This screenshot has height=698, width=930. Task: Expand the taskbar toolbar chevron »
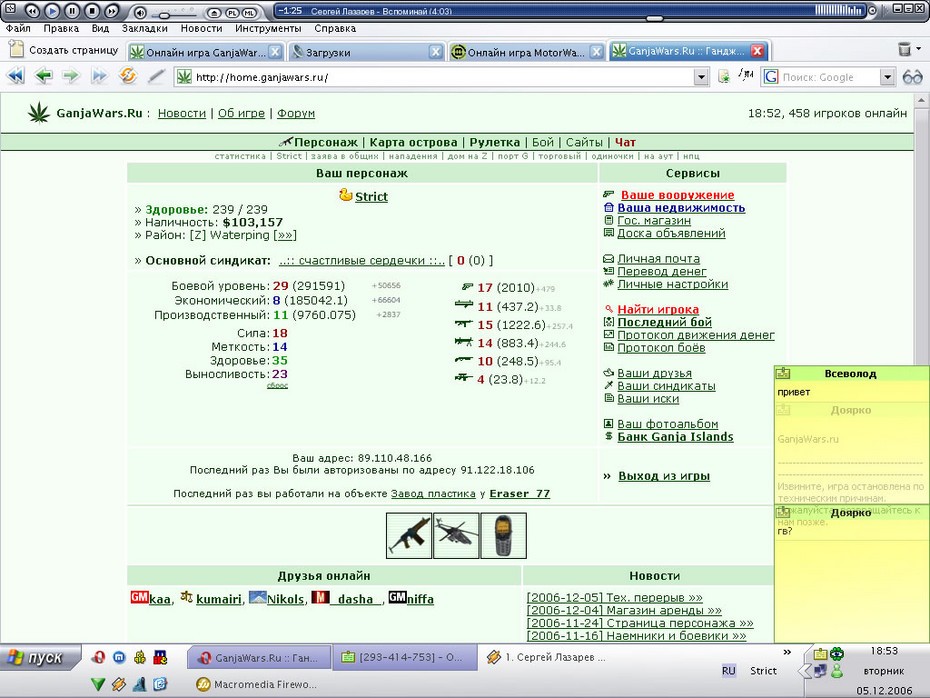[787, 652]
